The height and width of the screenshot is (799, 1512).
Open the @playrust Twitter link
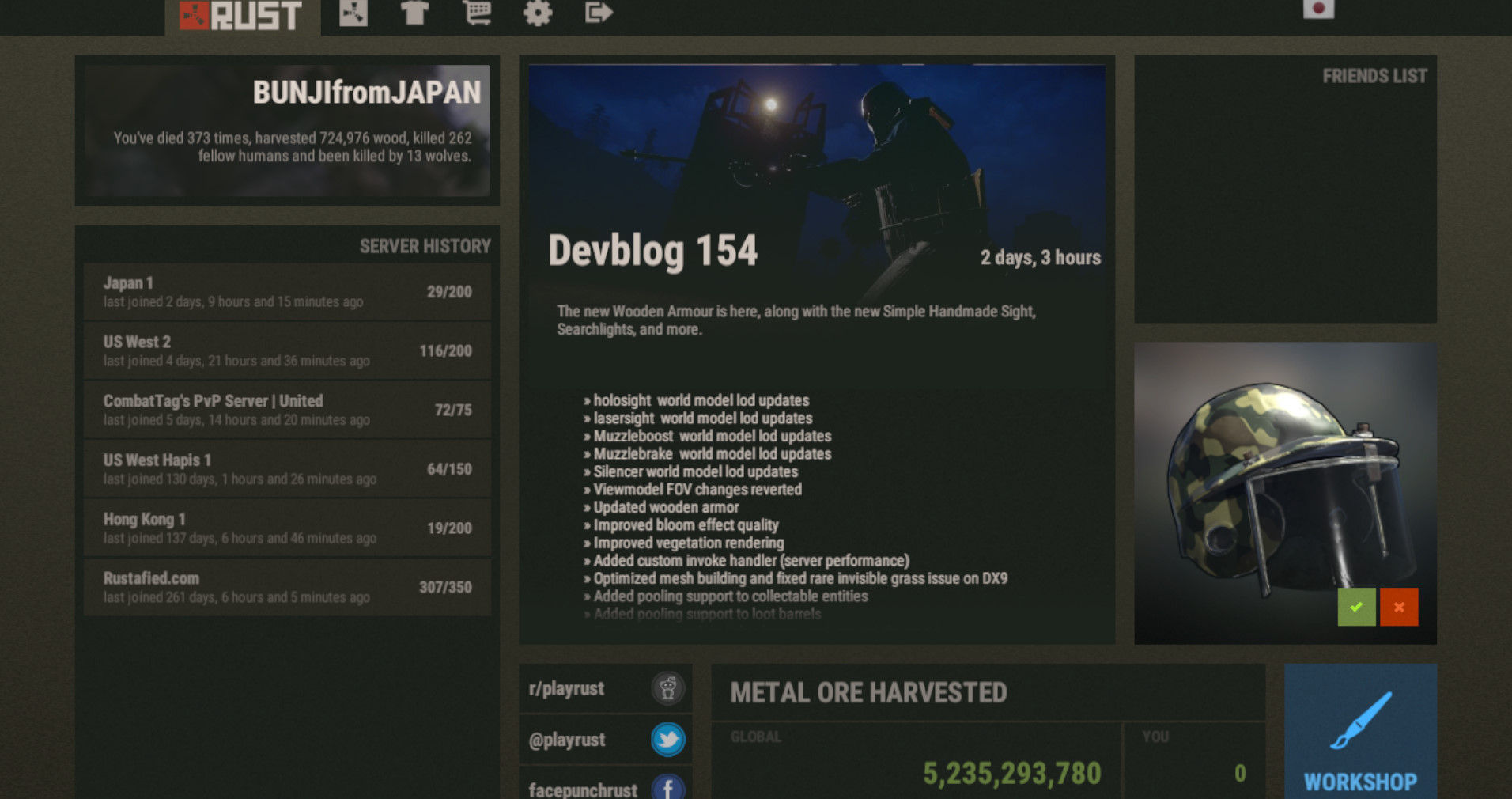605,740
